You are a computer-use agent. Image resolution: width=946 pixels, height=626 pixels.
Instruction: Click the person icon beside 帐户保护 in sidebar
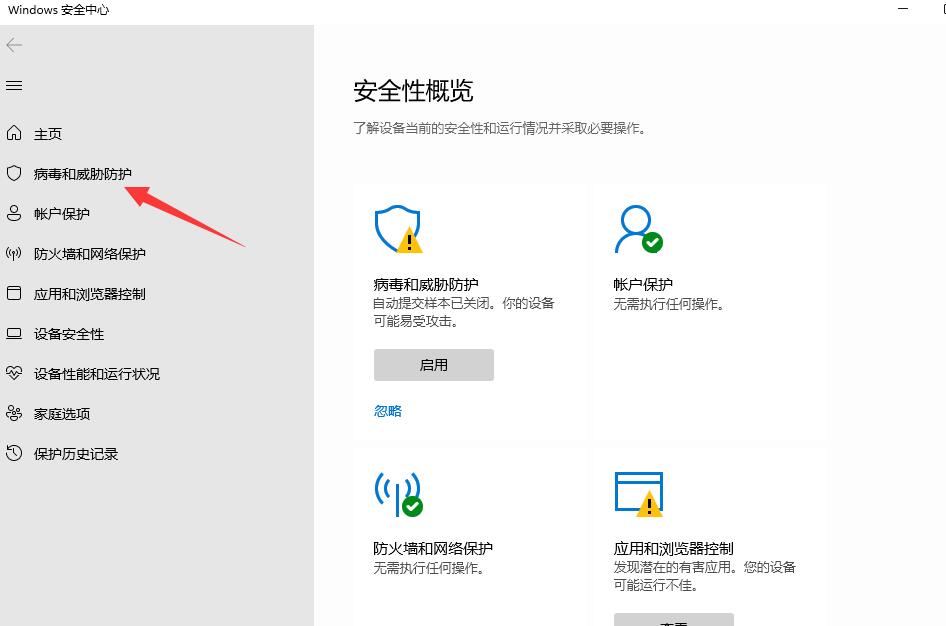pos(14,213)
